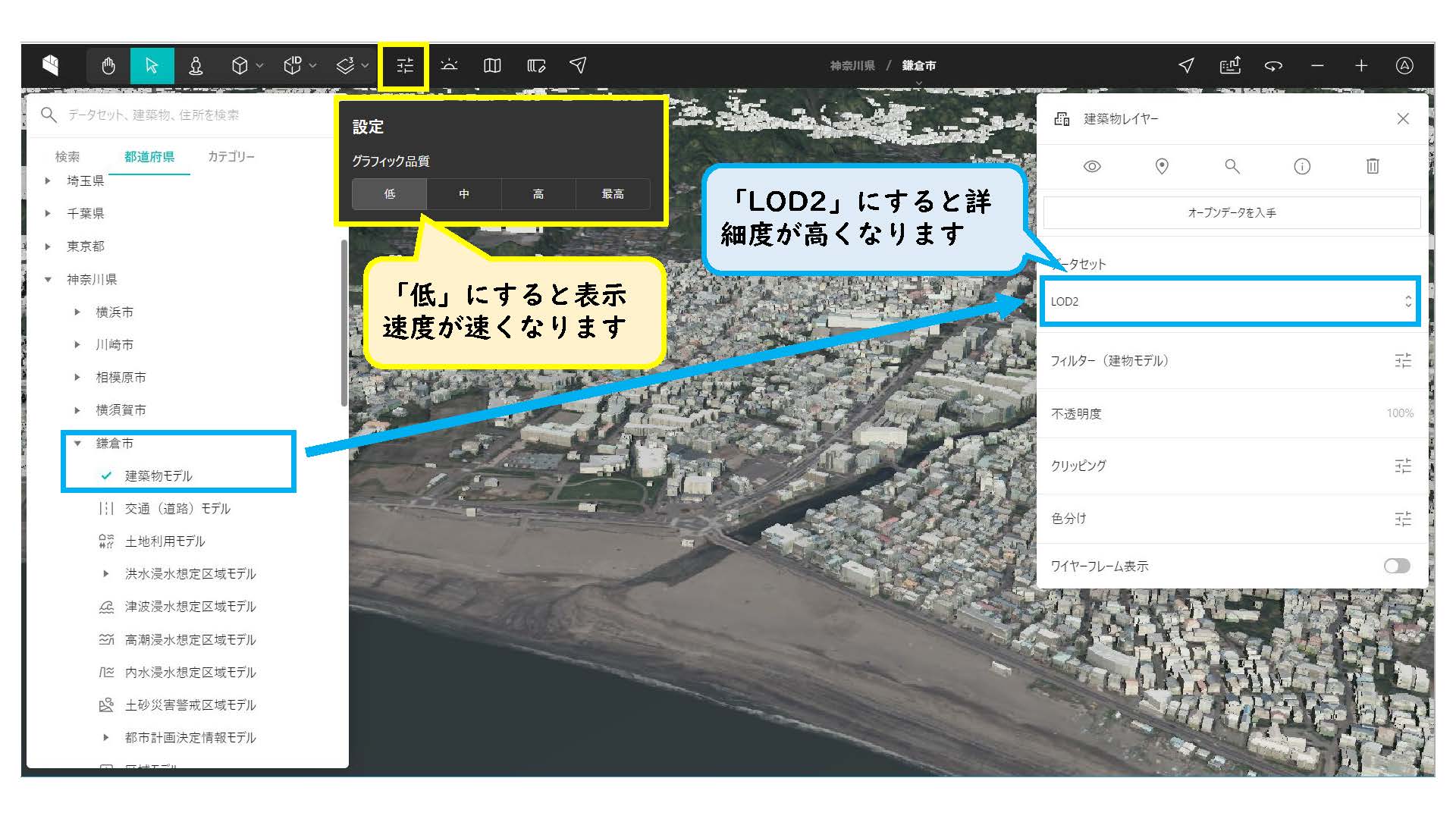Open the settings sliders icon in toolbar
The height and width of the screenshot is (819, 1456).
point(405,66)
